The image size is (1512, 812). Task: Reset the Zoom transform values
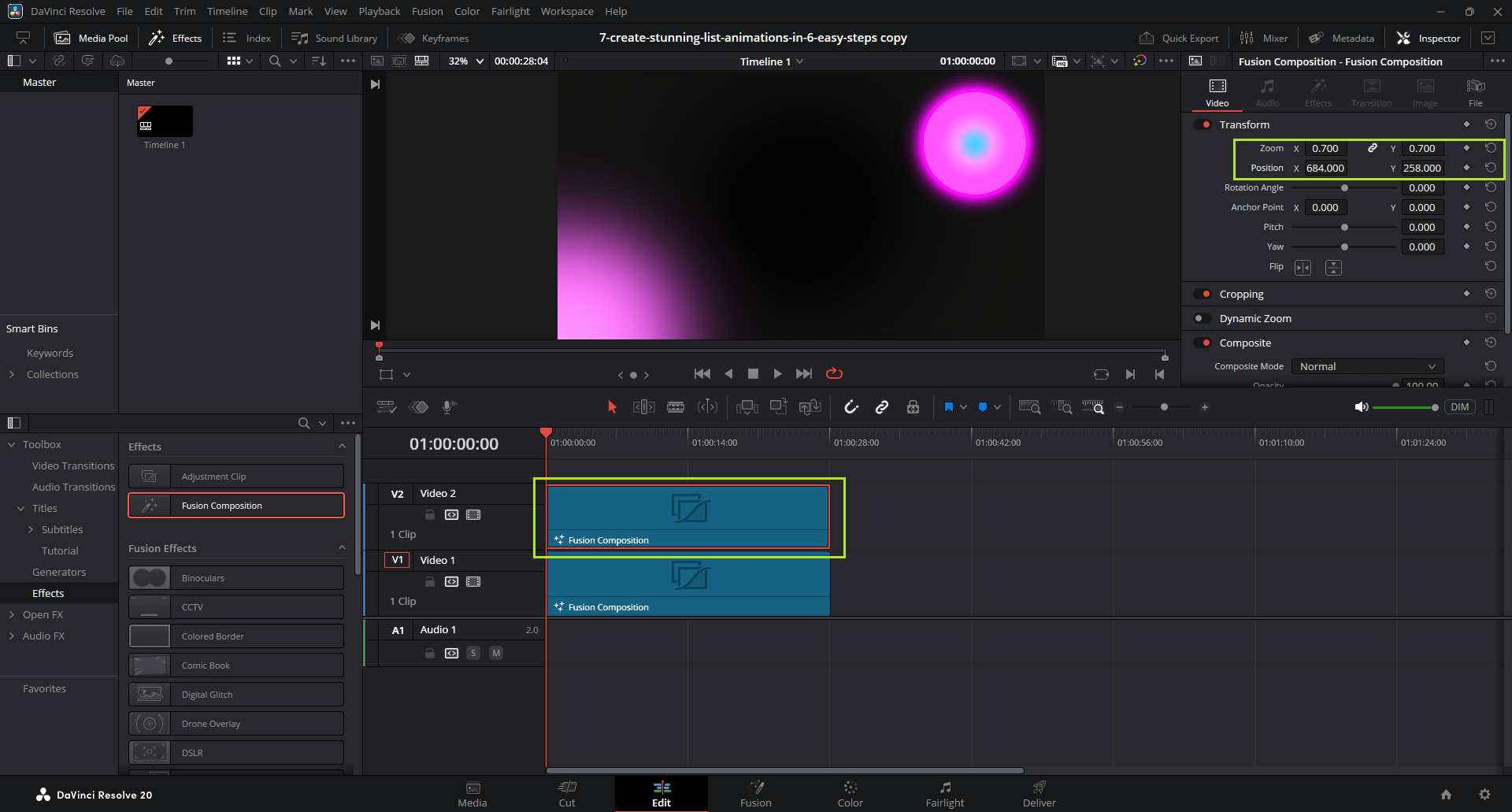click(x=1491, y=148)
